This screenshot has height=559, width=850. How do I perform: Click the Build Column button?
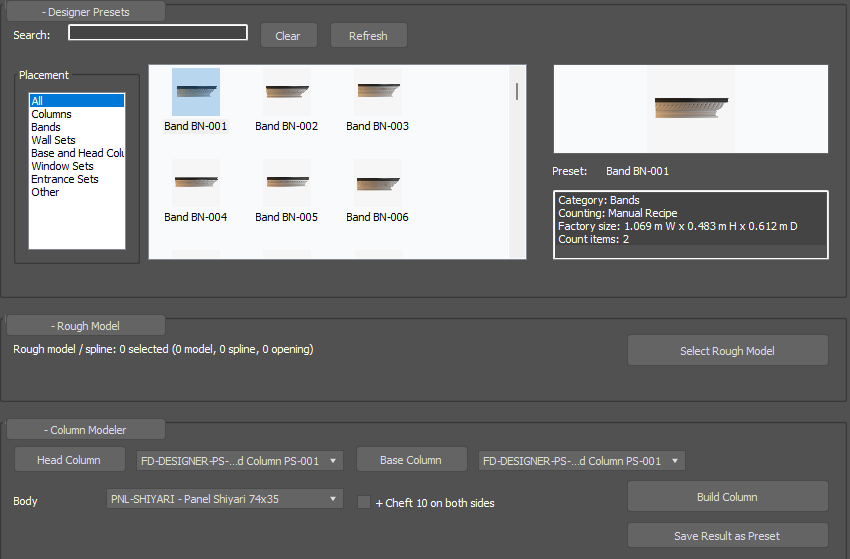(x=727, y=497)
